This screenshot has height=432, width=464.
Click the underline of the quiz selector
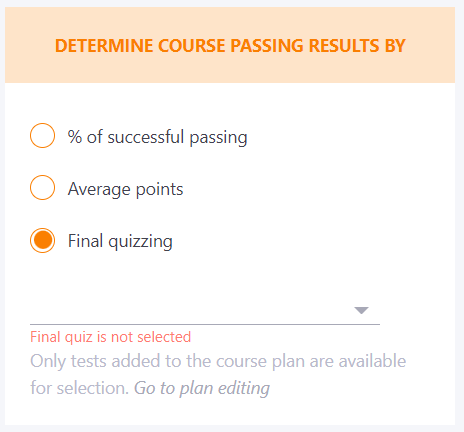click(x=205, y=324)
